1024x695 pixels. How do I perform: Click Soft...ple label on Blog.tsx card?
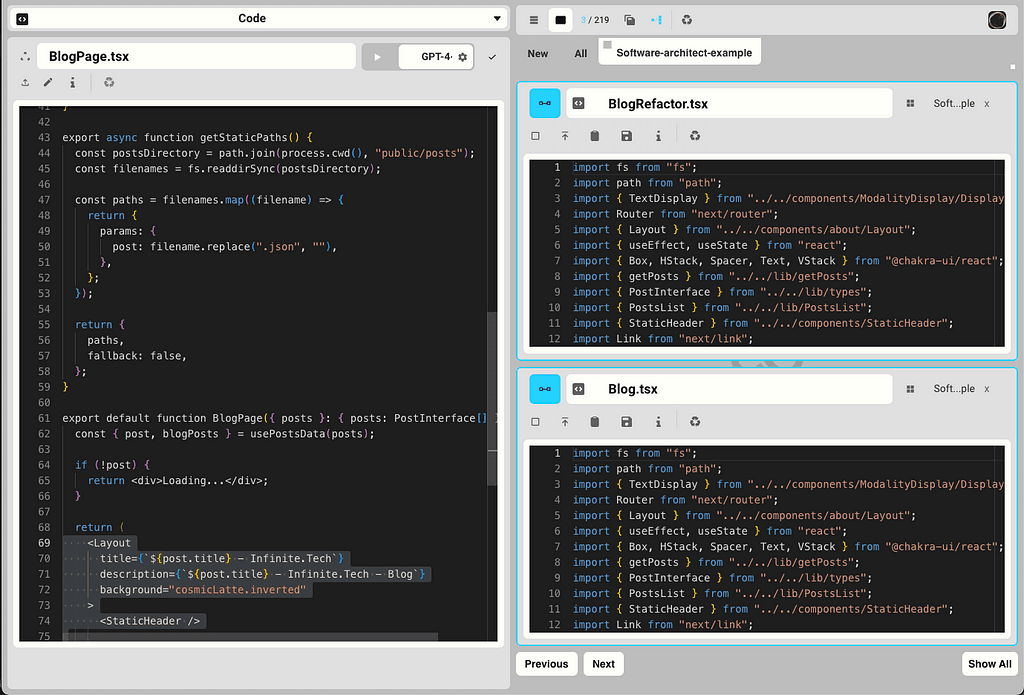click(x=953, y=389)
